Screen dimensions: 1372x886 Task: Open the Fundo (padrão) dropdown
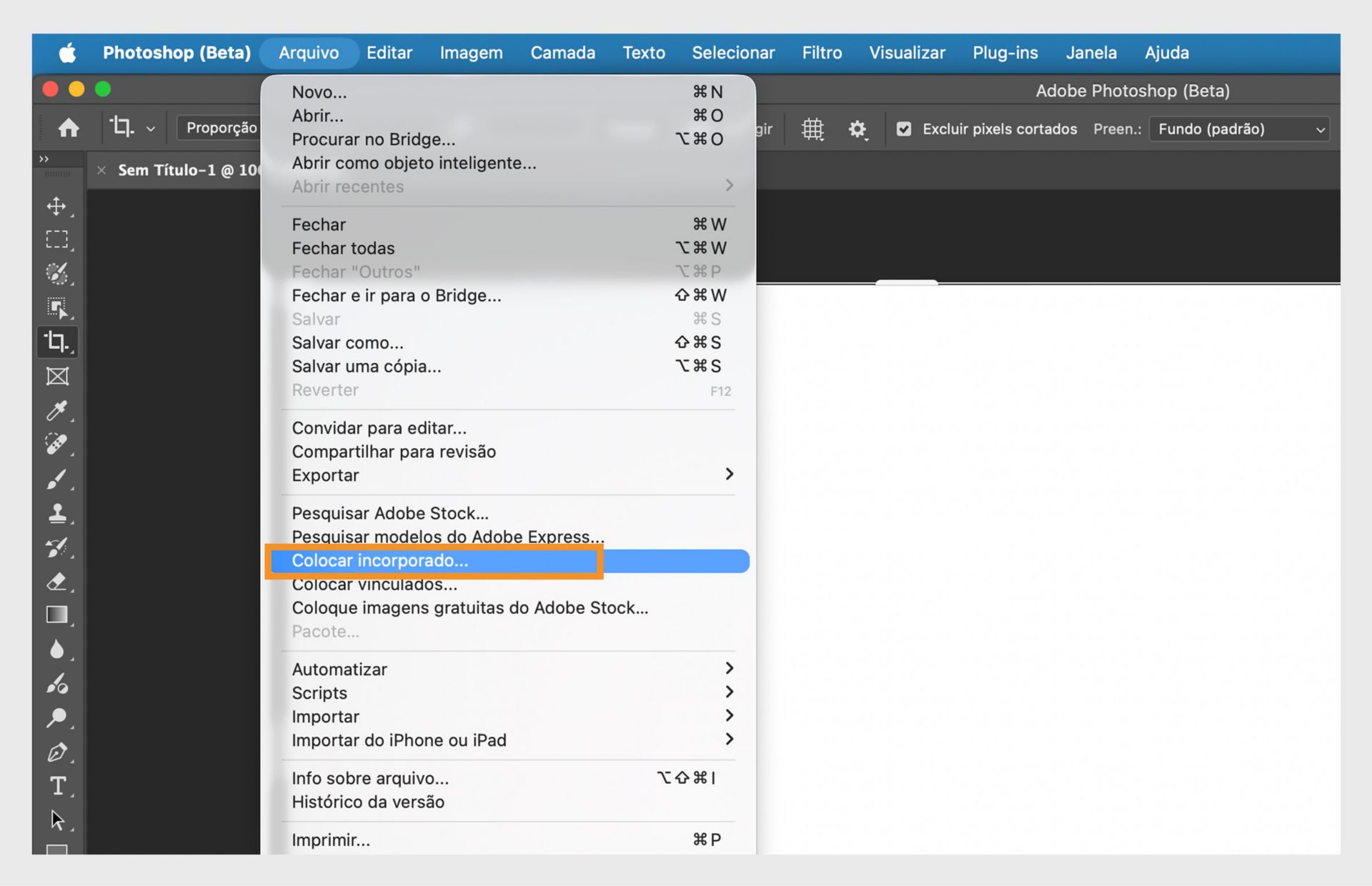click(x=1240, y=129)
